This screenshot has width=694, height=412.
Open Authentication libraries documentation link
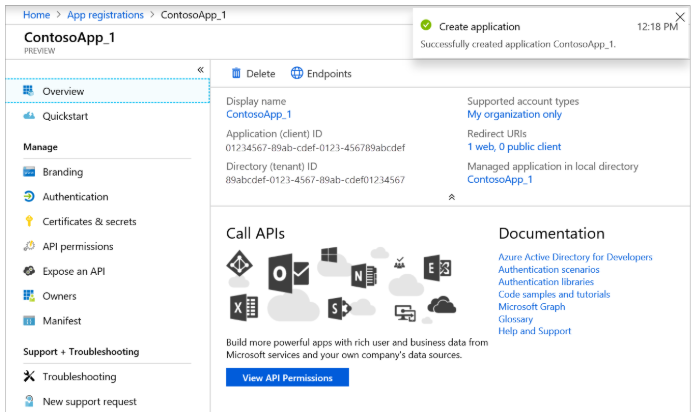(x=546, y=281)
